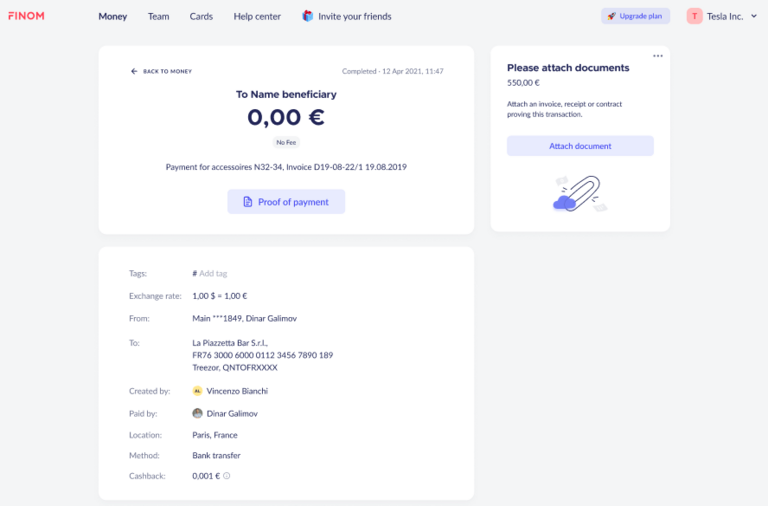Click the gift icon beside Invite your friends
This screenshot has width=768, height=506.
[x=307, y=16]
